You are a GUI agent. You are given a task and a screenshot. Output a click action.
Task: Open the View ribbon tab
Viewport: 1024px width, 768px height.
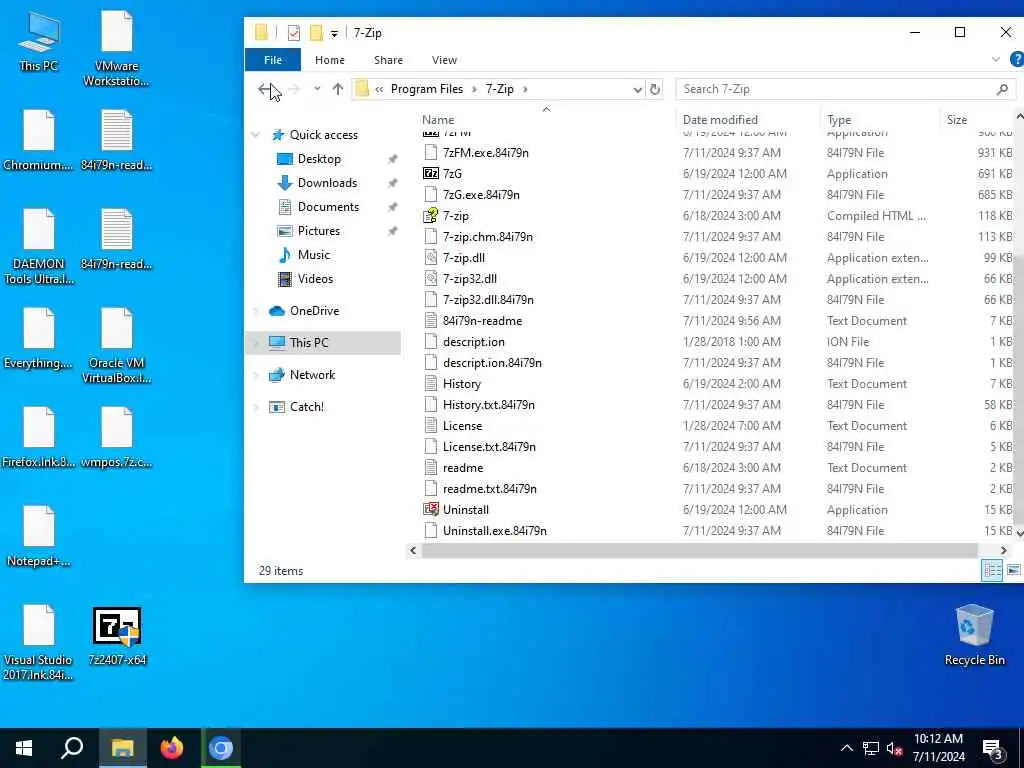(x=444, y=59)
